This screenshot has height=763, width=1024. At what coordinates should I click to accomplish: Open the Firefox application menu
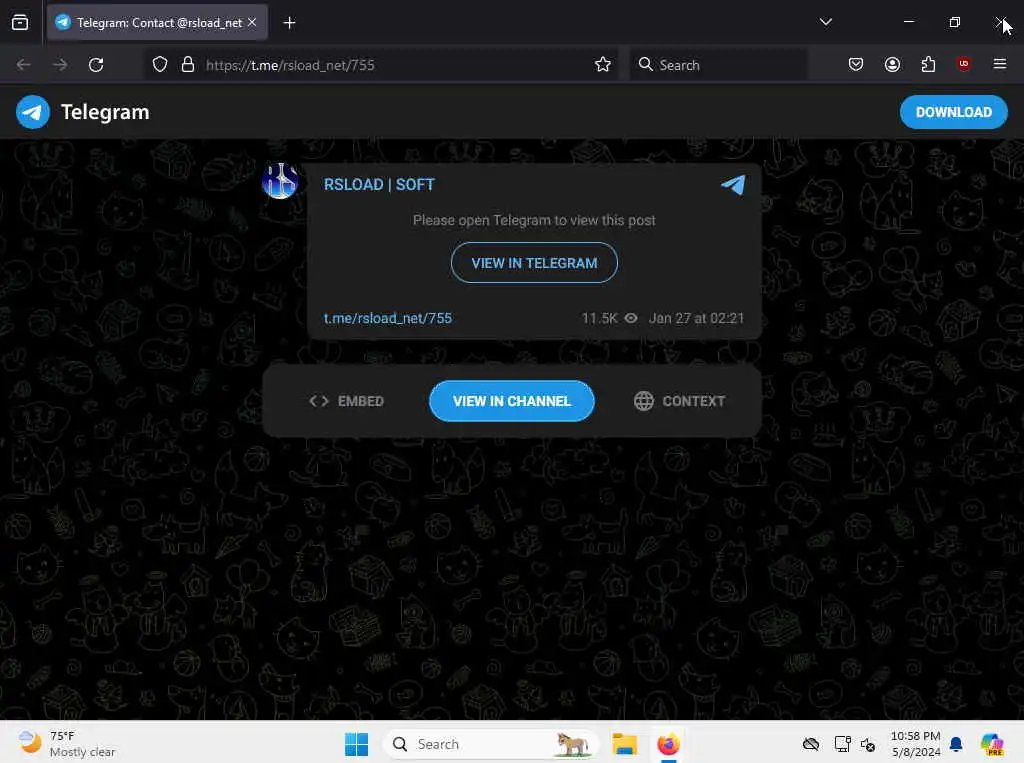[x=999, y=64]
